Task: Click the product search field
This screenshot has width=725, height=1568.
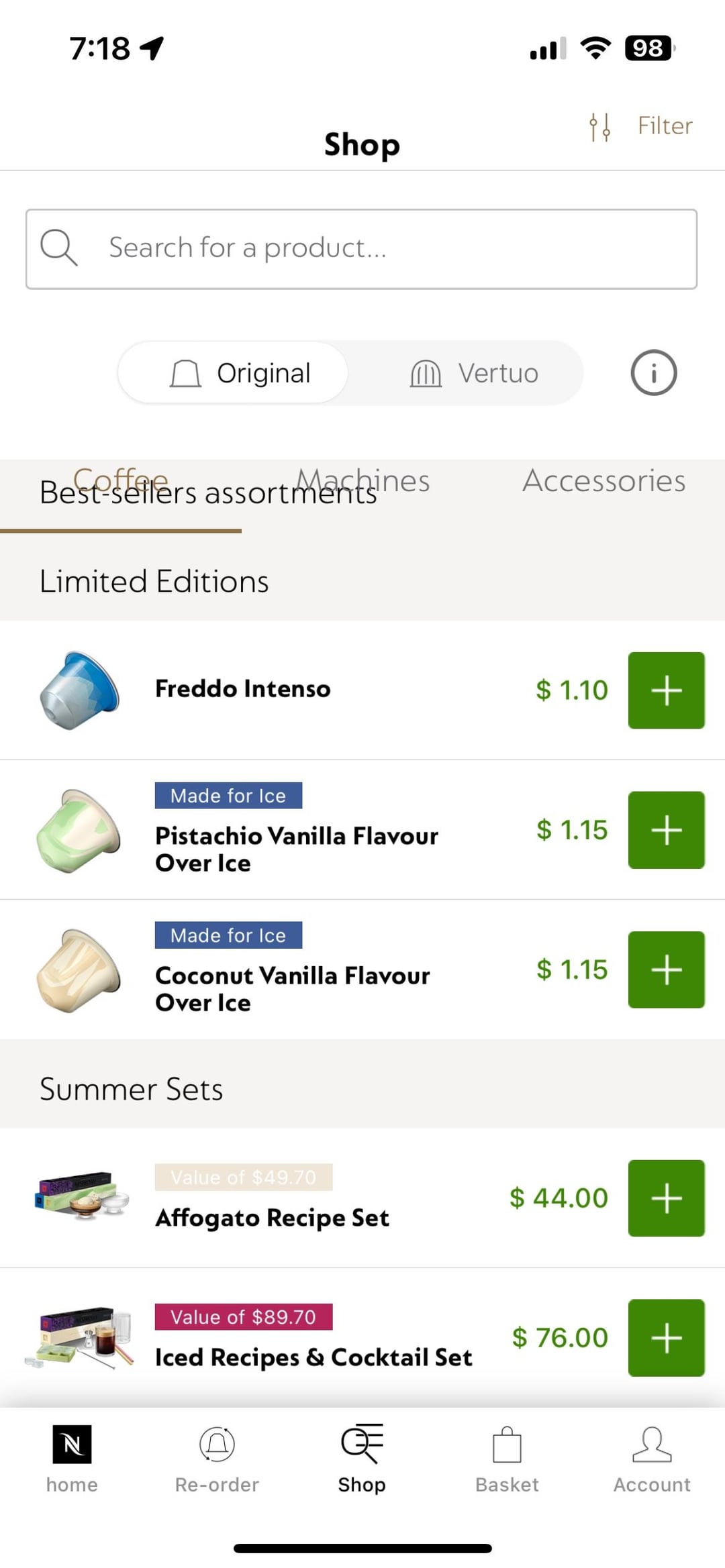Action: tap(361, 249)
